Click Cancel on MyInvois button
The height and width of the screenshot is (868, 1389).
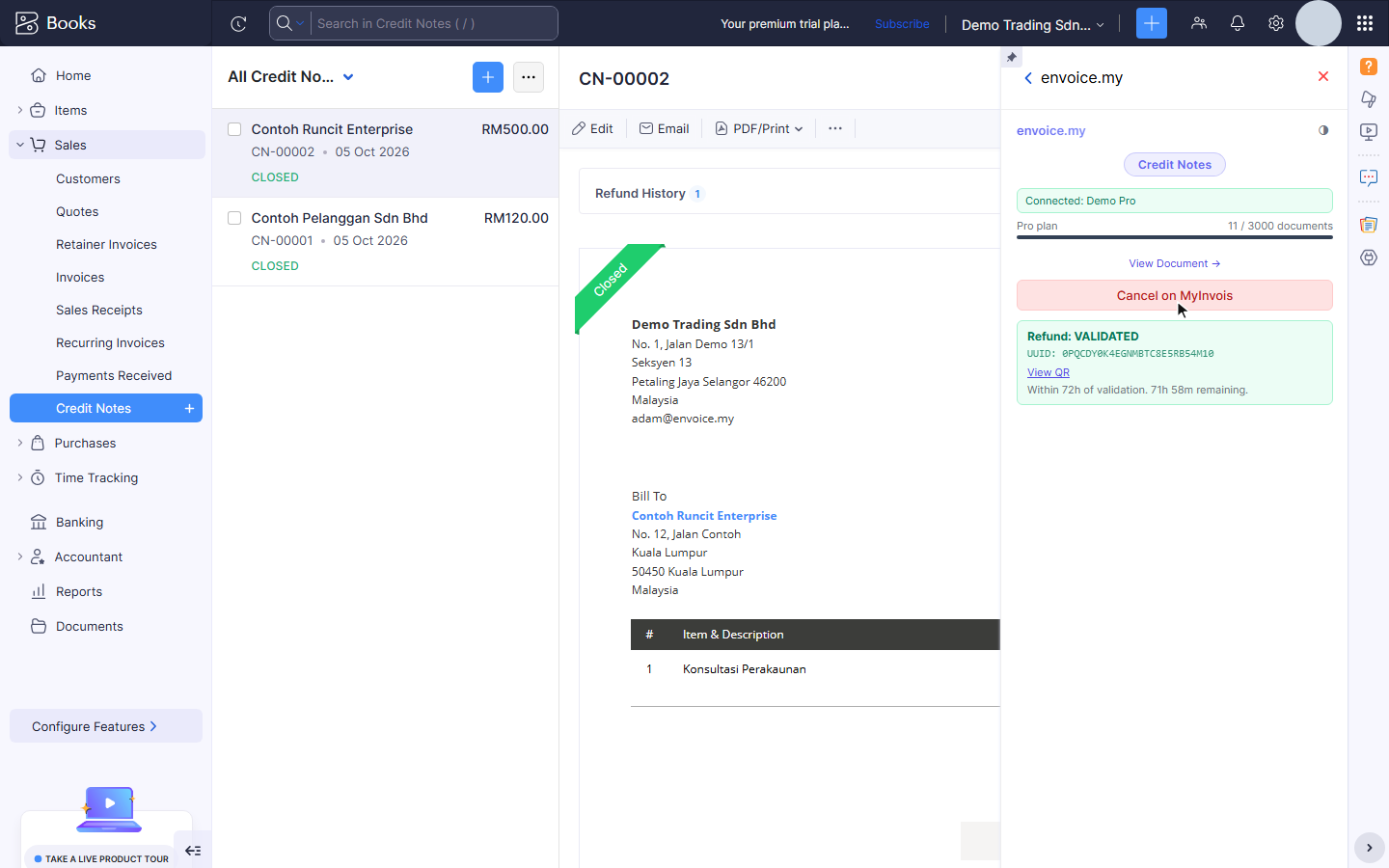(1175, 295)
